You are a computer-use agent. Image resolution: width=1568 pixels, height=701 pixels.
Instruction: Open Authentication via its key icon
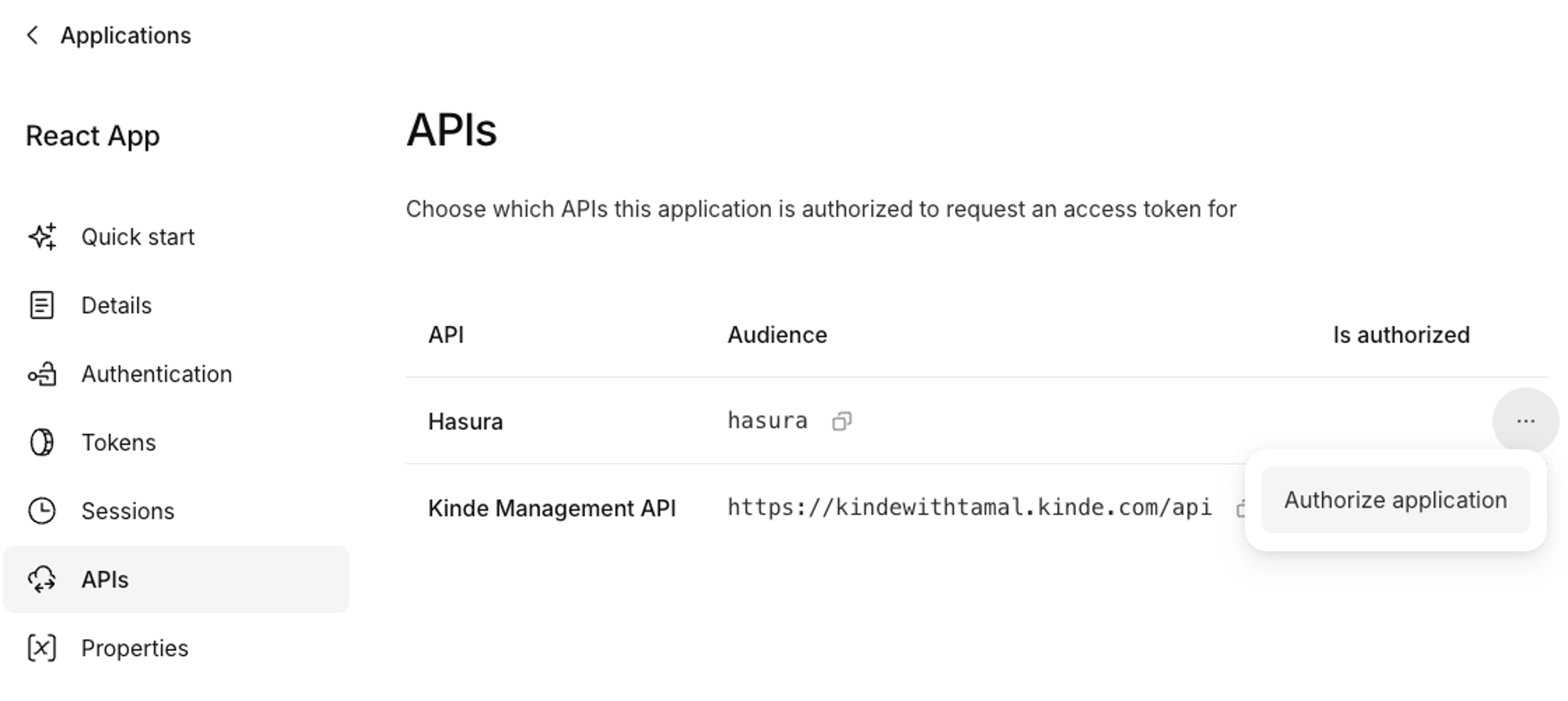click(41, 374)
